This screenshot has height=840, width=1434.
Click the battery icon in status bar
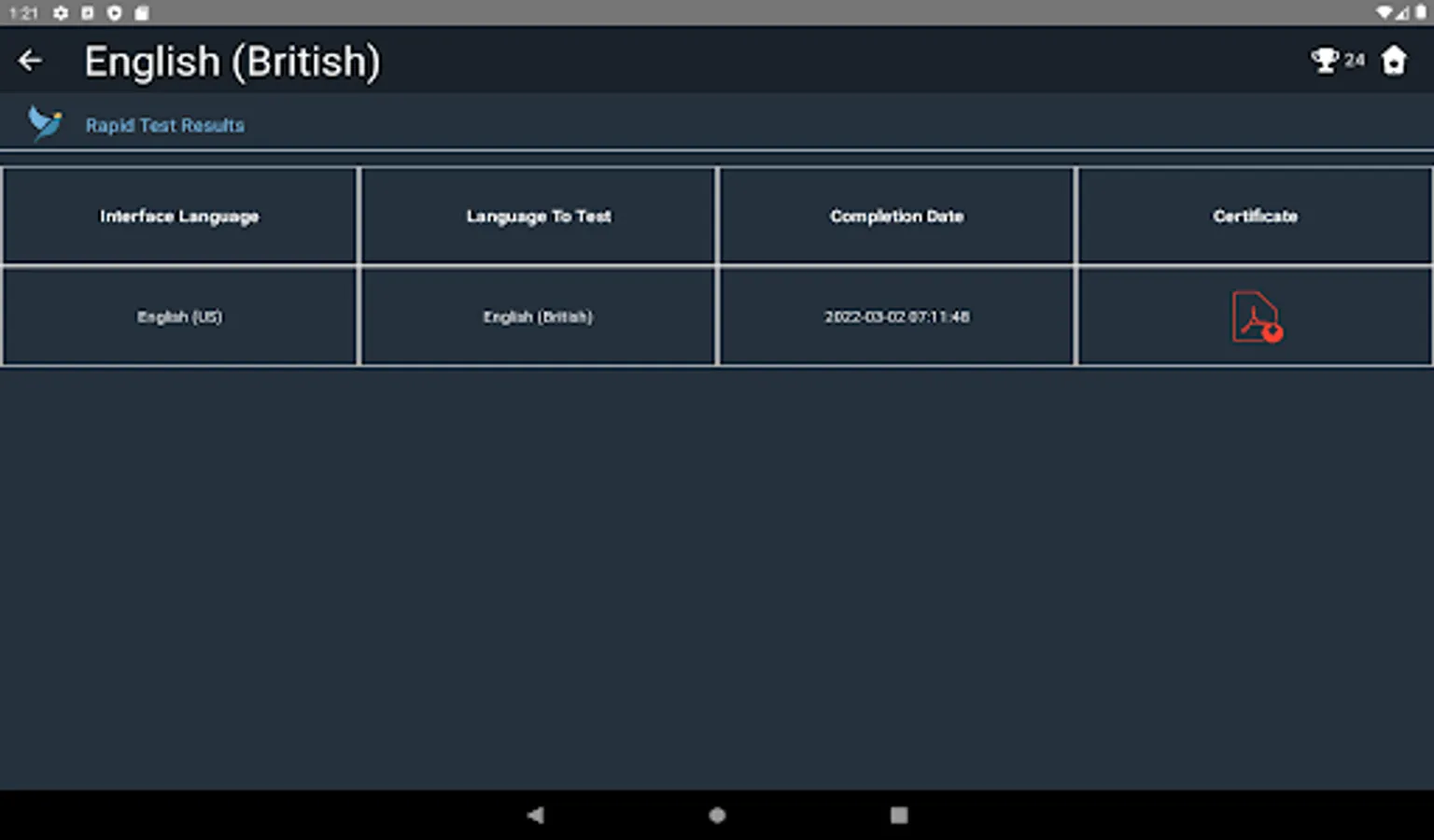(1421, 12)
